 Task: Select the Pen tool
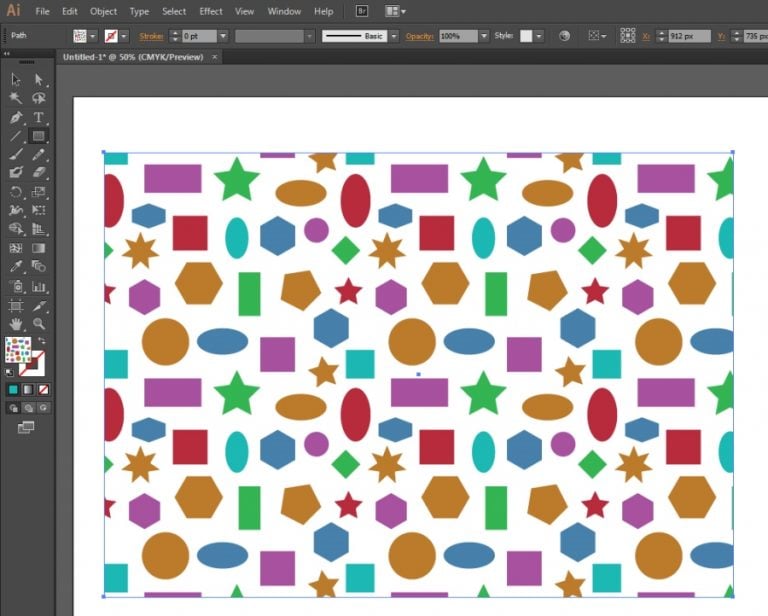16,117
